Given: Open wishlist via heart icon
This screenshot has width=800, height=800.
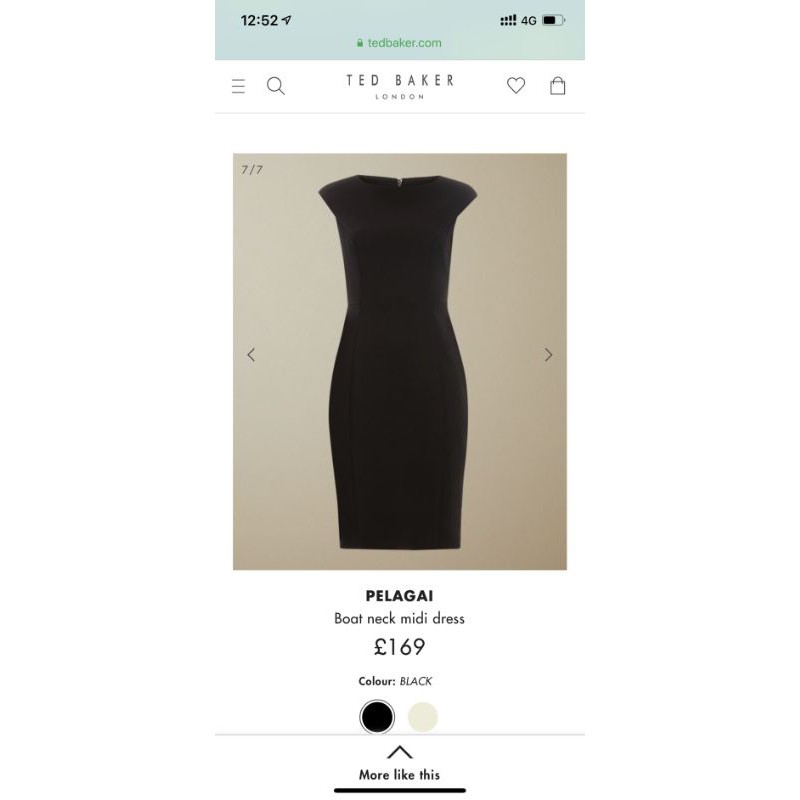Looking at the screenshot, I should pyautogui.click(x=516, y=85).
